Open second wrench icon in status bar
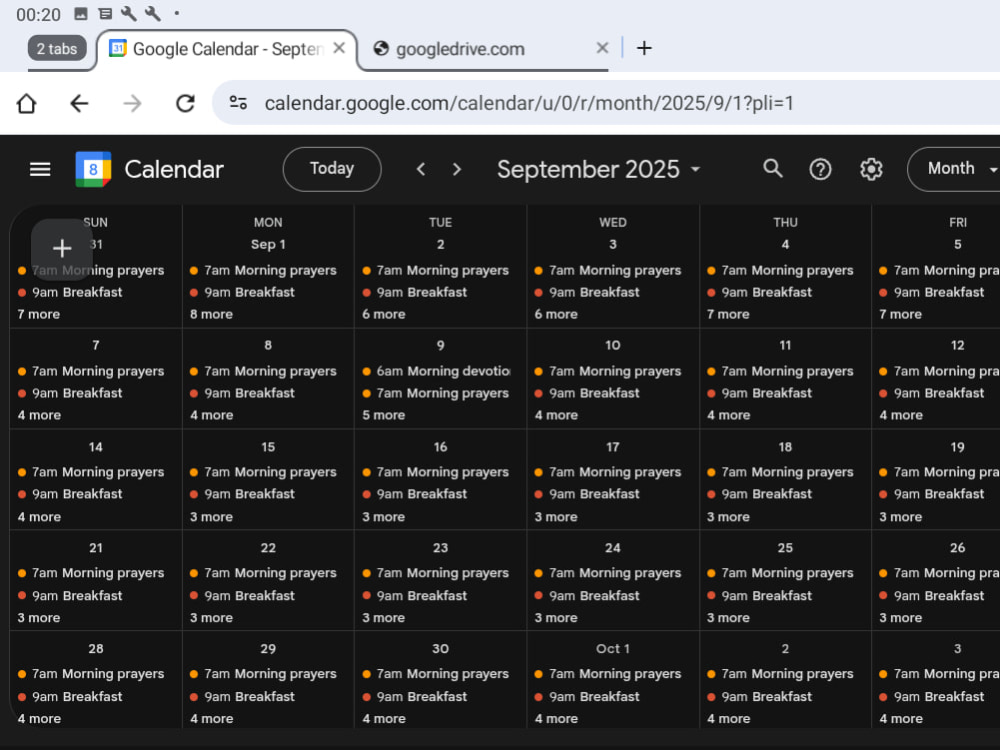Viewport: 1000px width, 750px height. pos(153,13)
